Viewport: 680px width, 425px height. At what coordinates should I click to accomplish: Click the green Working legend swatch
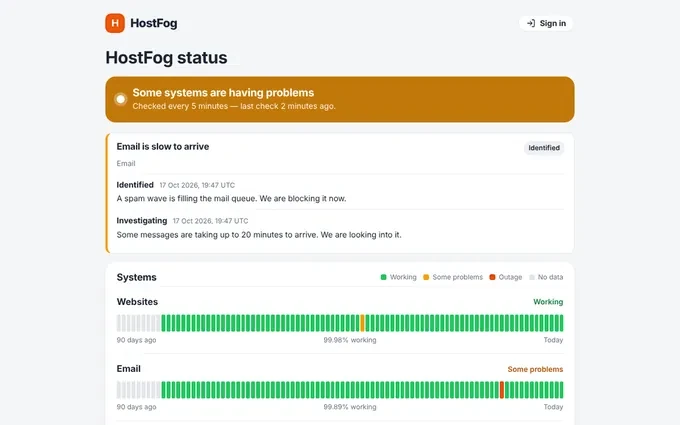tap(383, 277)
